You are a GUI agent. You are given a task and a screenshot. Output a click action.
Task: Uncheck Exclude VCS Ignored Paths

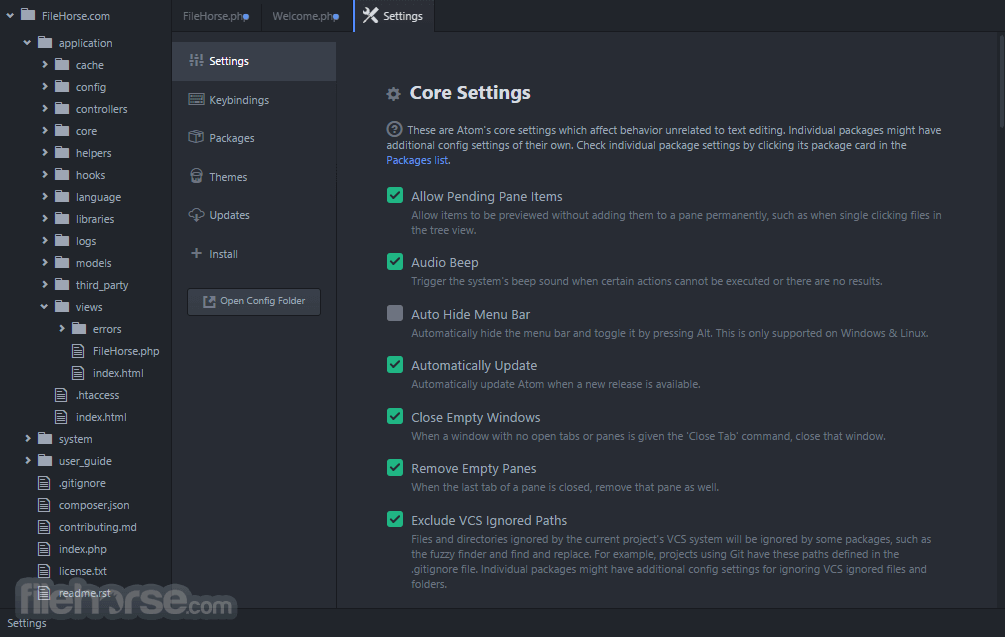(394, 519)
